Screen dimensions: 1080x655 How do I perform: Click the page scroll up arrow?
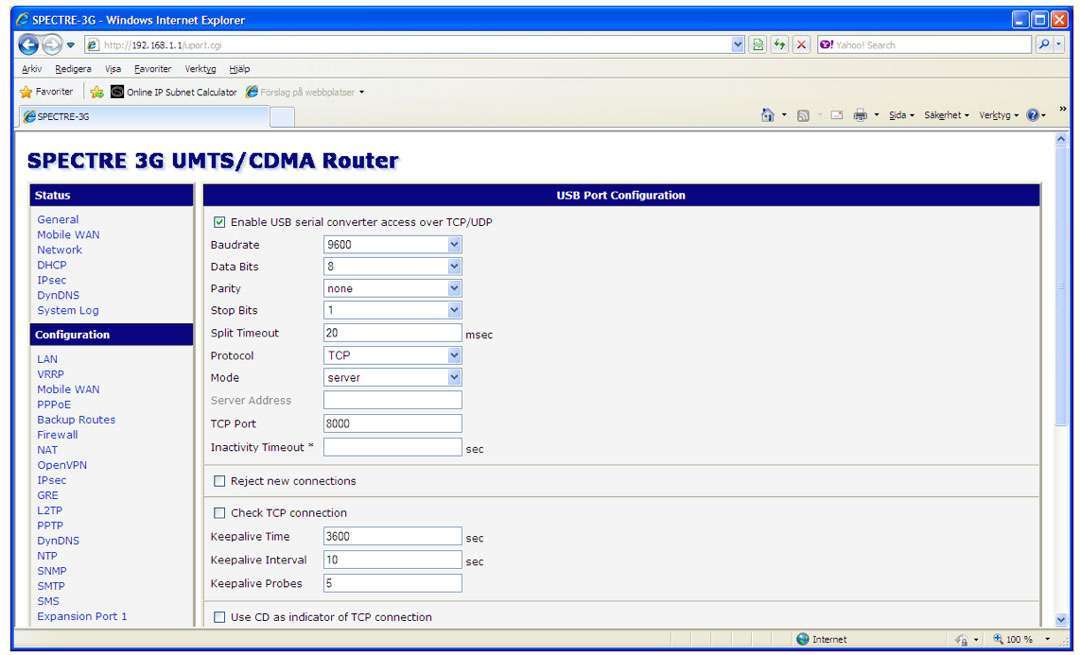coord(1061,138)
